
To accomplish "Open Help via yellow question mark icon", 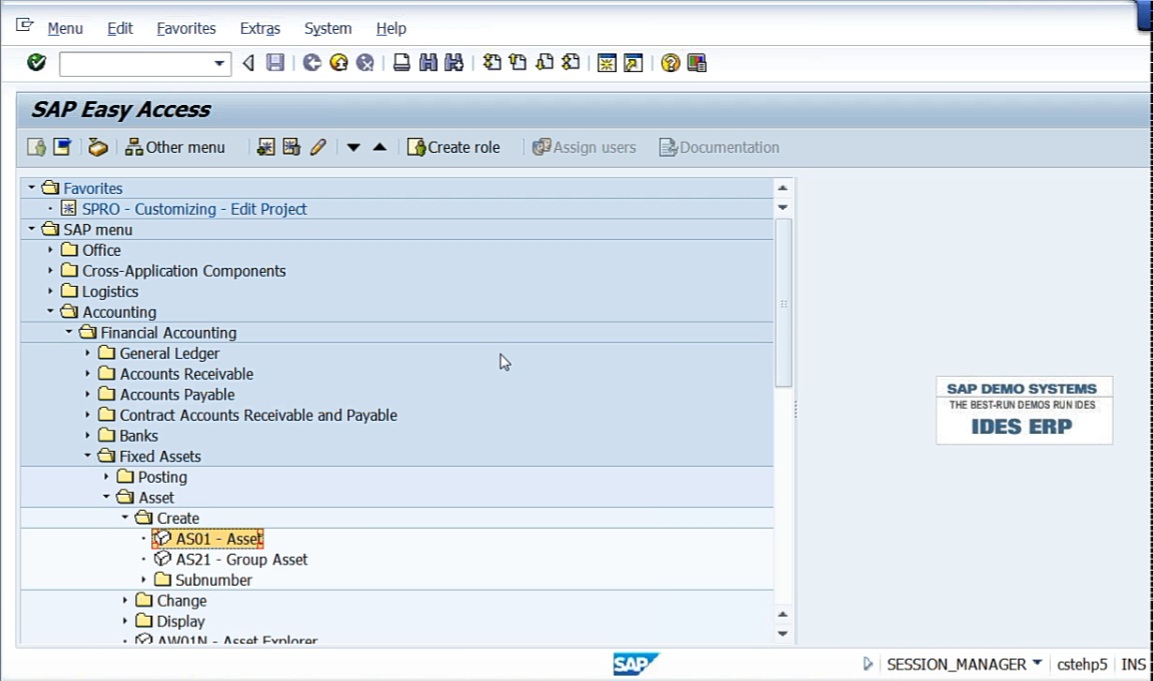I will coord(670,63).
